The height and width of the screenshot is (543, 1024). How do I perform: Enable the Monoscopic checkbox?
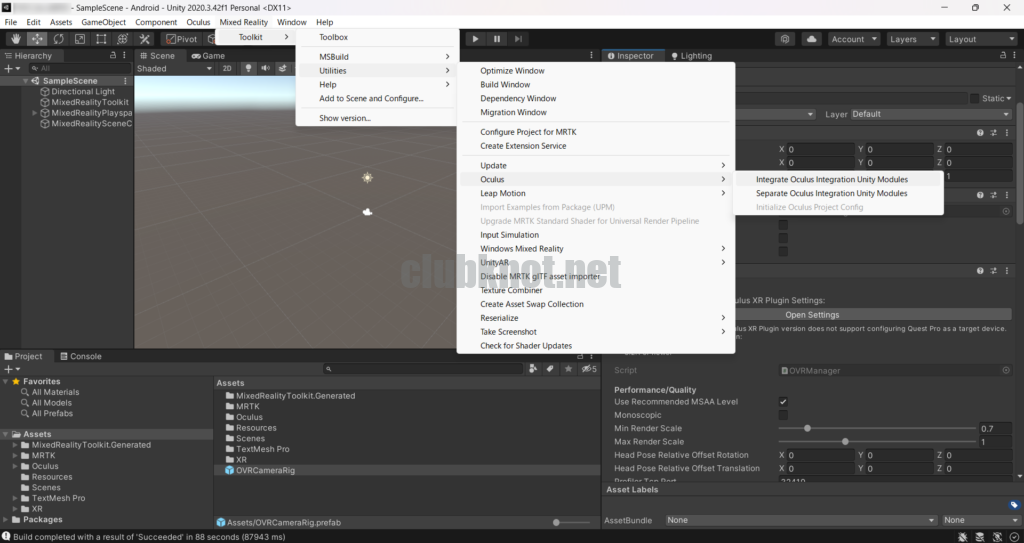click(783, 415)
